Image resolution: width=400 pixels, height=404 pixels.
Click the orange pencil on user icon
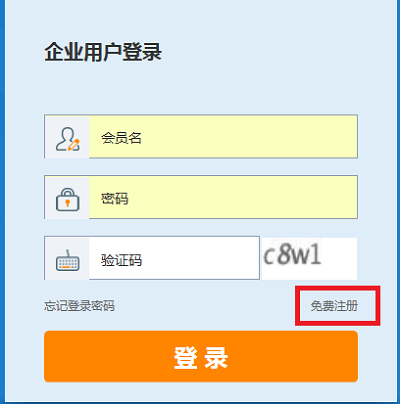74,145
